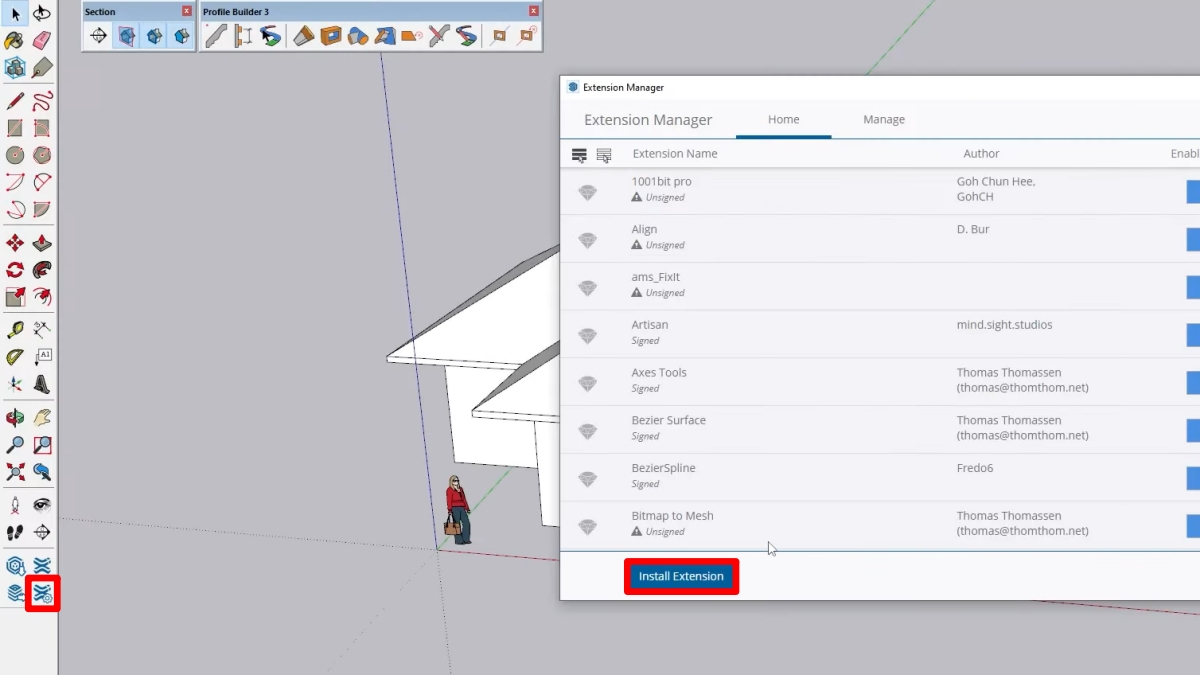1200x675 pixels.
Task: Switch to the Manage tab
Action: point(884,119)
